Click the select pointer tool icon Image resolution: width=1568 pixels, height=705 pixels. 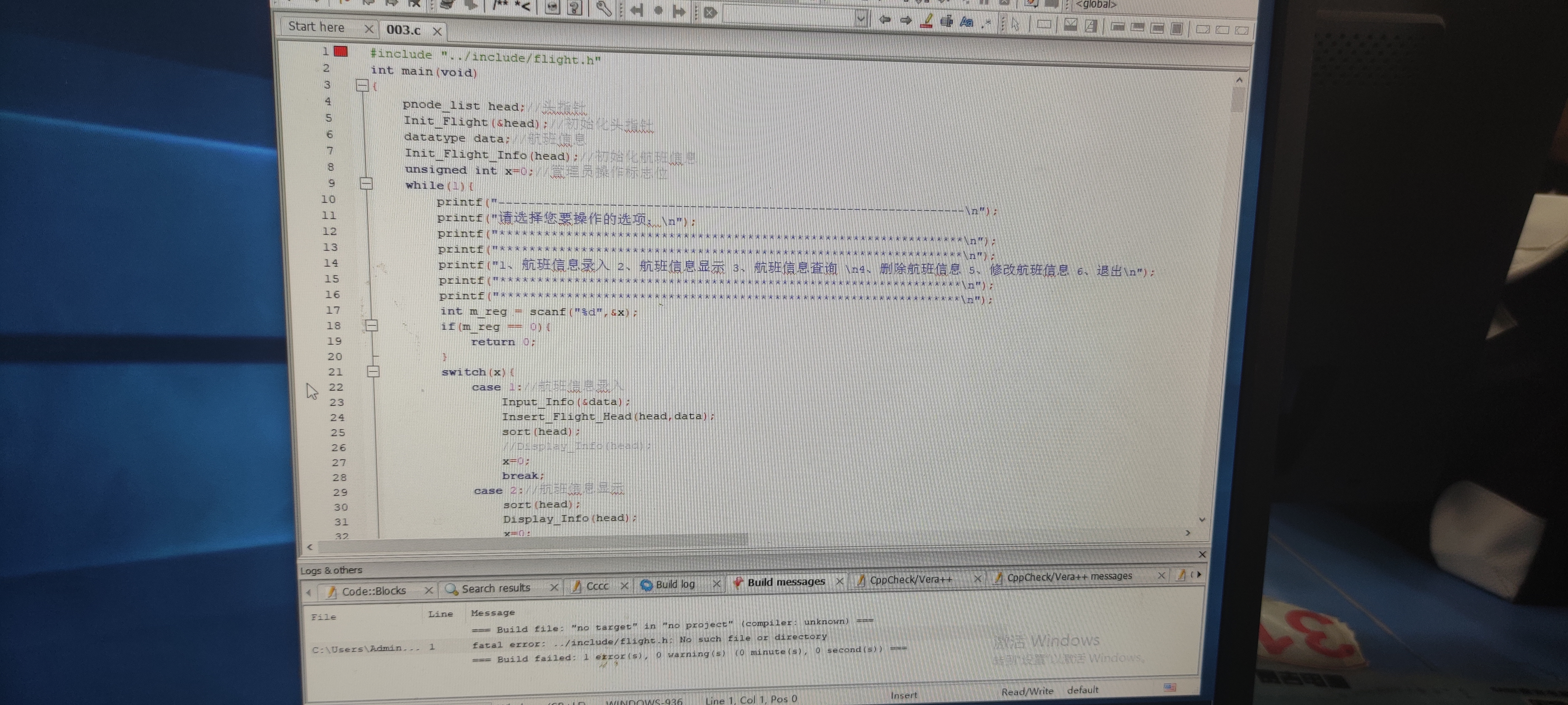(1015, 24)
